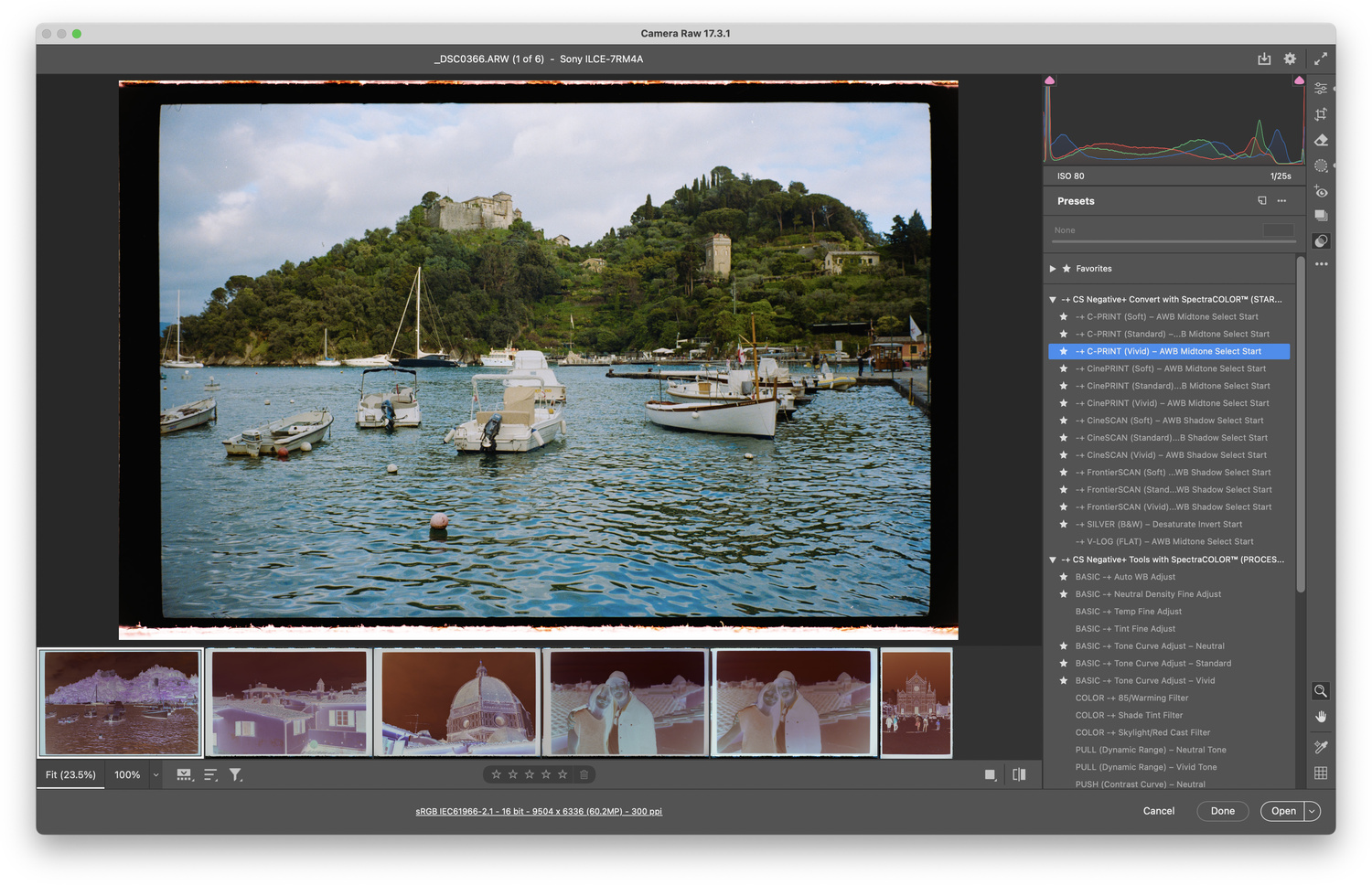Toggle favorite star for C-PRINT (Soft) preset
This screenshot has height=885, width=1372.
point(1063,316)
